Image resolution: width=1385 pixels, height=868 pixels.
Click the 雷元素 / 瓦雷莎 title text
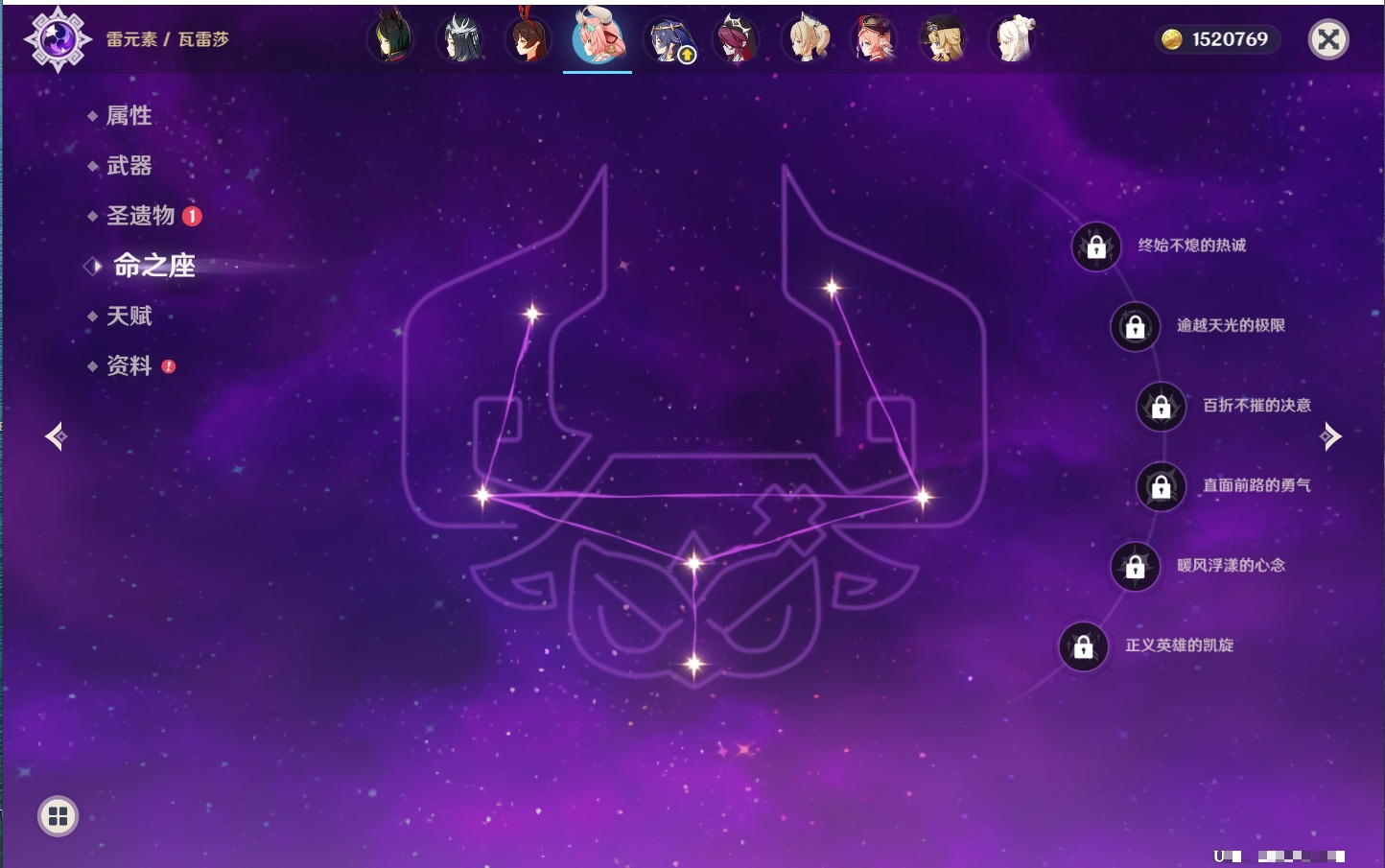pyautogui.click(x=167, y=39)
